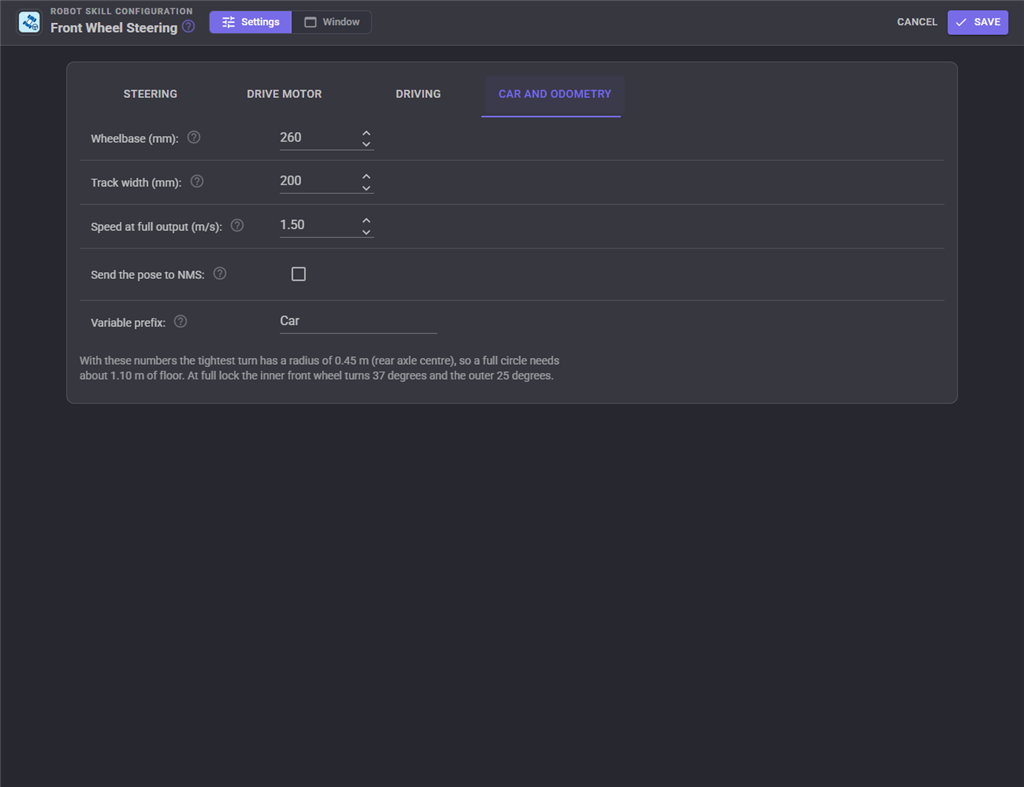Enable the Send the pose to NMS checkbox

click(298, 274)
